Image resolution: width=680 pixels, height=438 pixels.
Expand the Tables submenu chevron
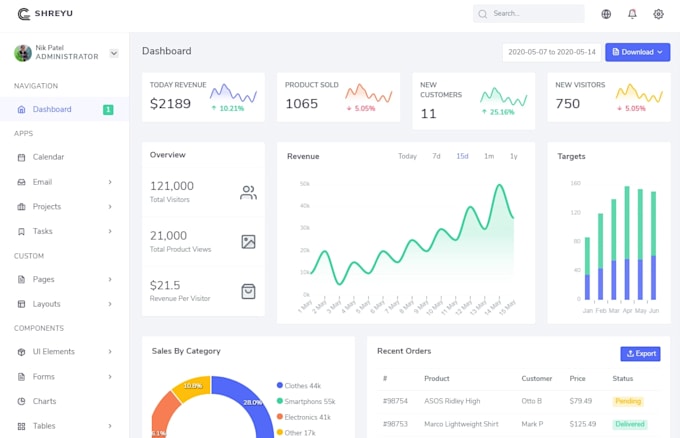[110, 426]
